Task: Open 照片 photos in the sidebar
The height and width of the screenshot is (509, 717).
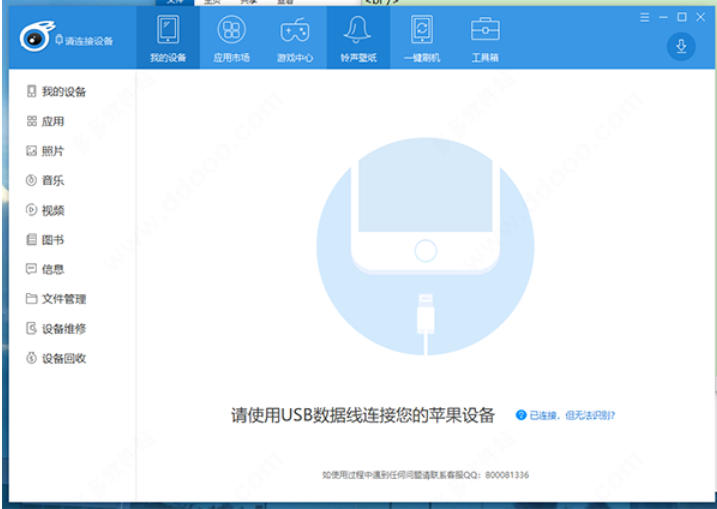Action: click(x=45, y=151)
